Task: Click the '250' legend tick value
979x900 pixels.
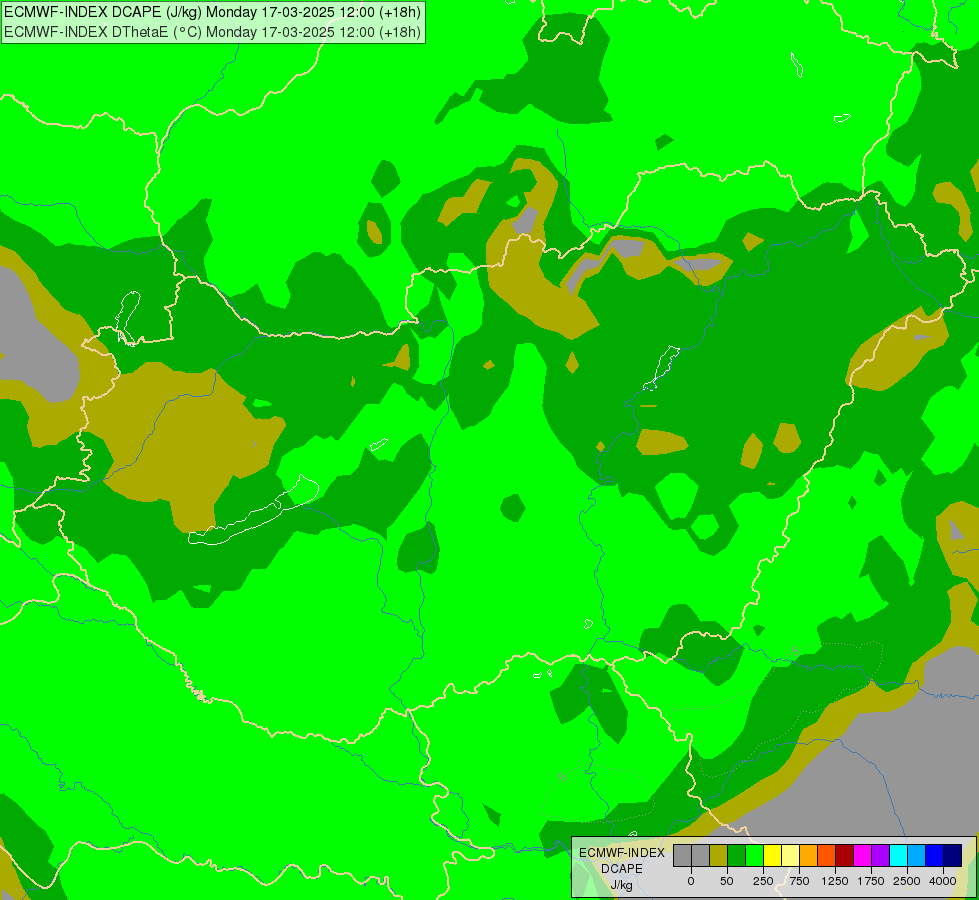Action: tap(763, 881)
